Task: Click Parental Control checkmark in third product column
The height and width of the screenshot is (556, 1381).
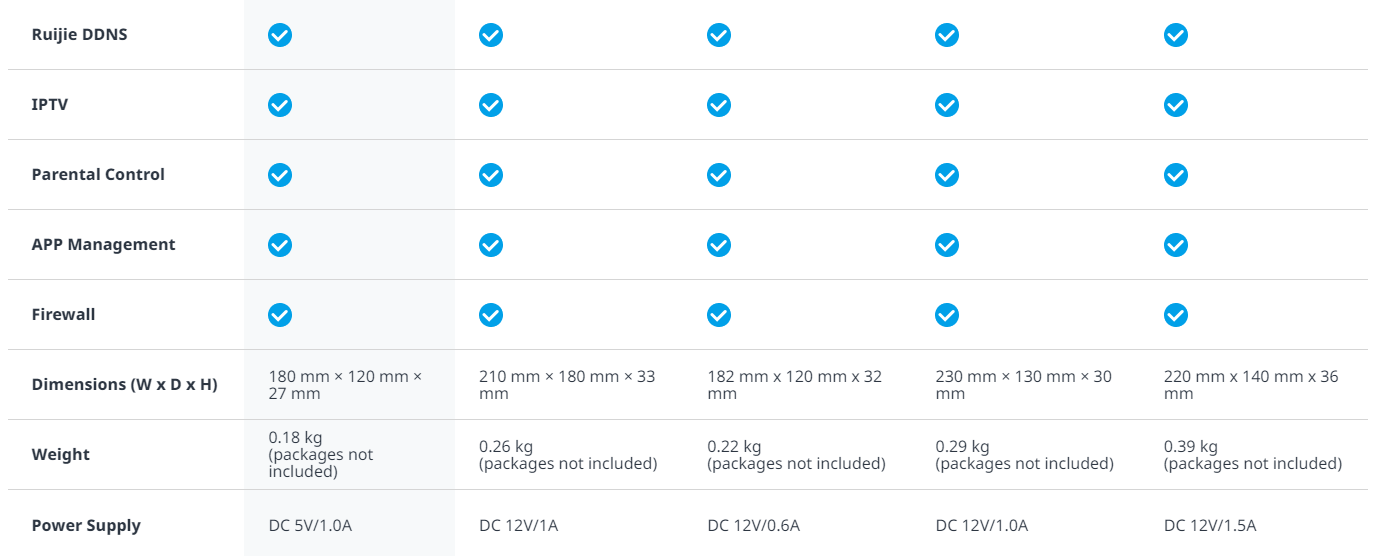Action: 719,175
